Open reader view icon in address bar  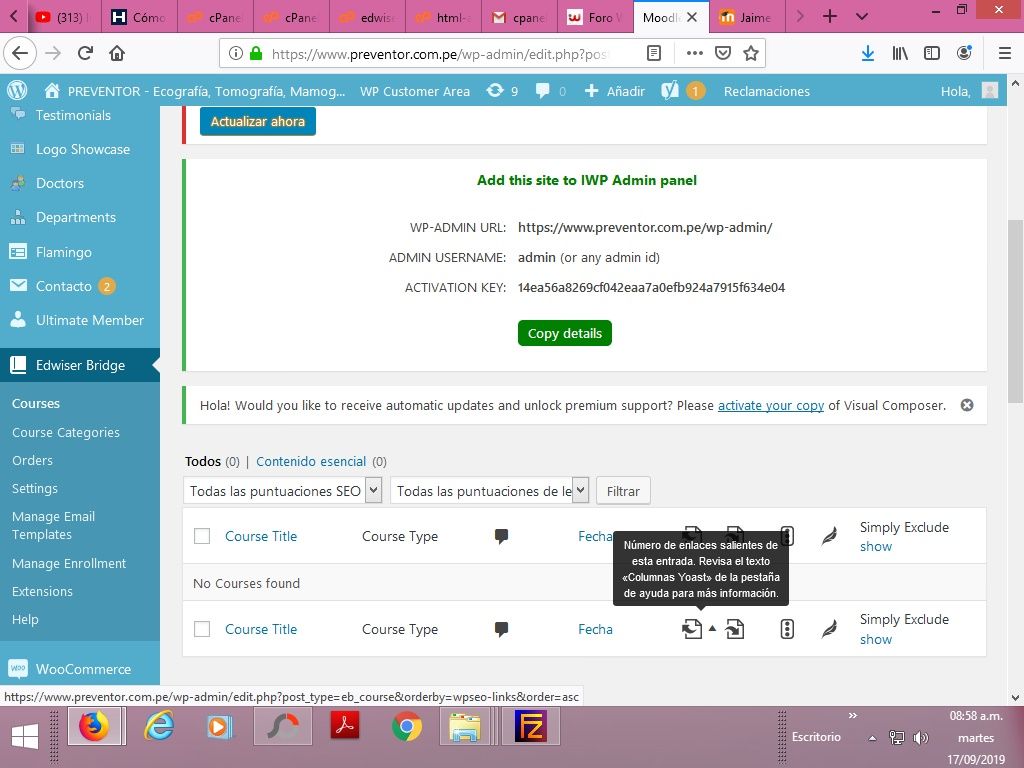(x=654, y=54)
